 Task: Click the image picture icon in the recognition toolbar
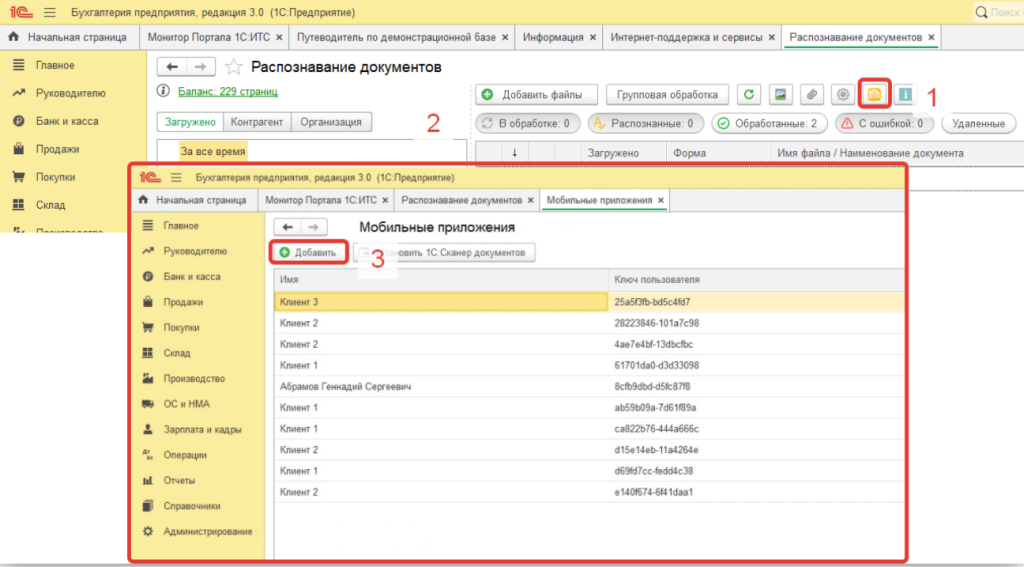(780, 95)
